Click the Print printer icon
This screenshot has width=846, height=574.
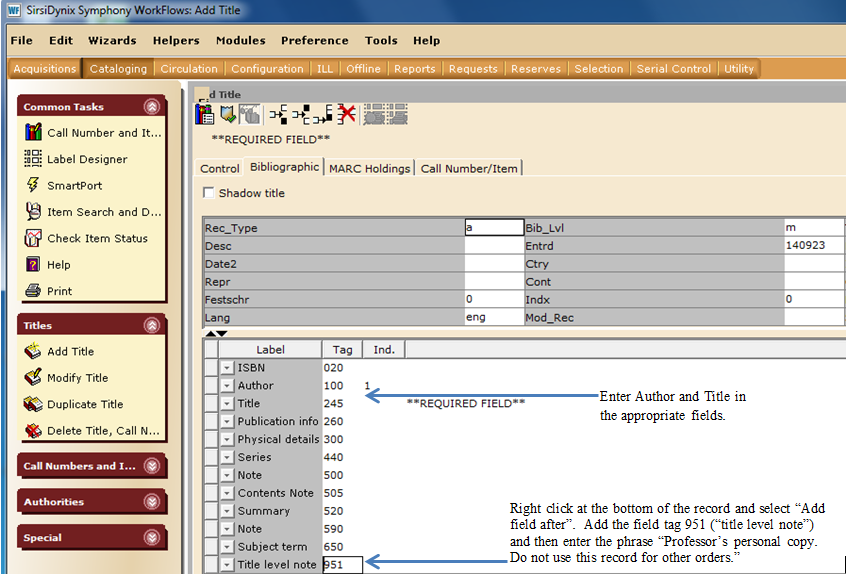(33, 291)
